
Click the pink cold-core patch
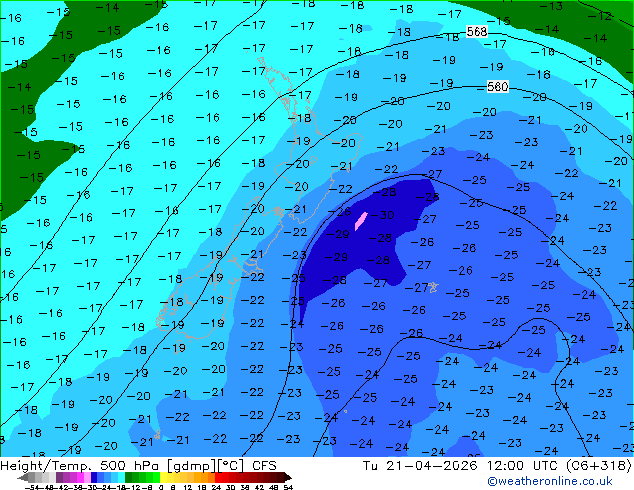tap(361, 221)
